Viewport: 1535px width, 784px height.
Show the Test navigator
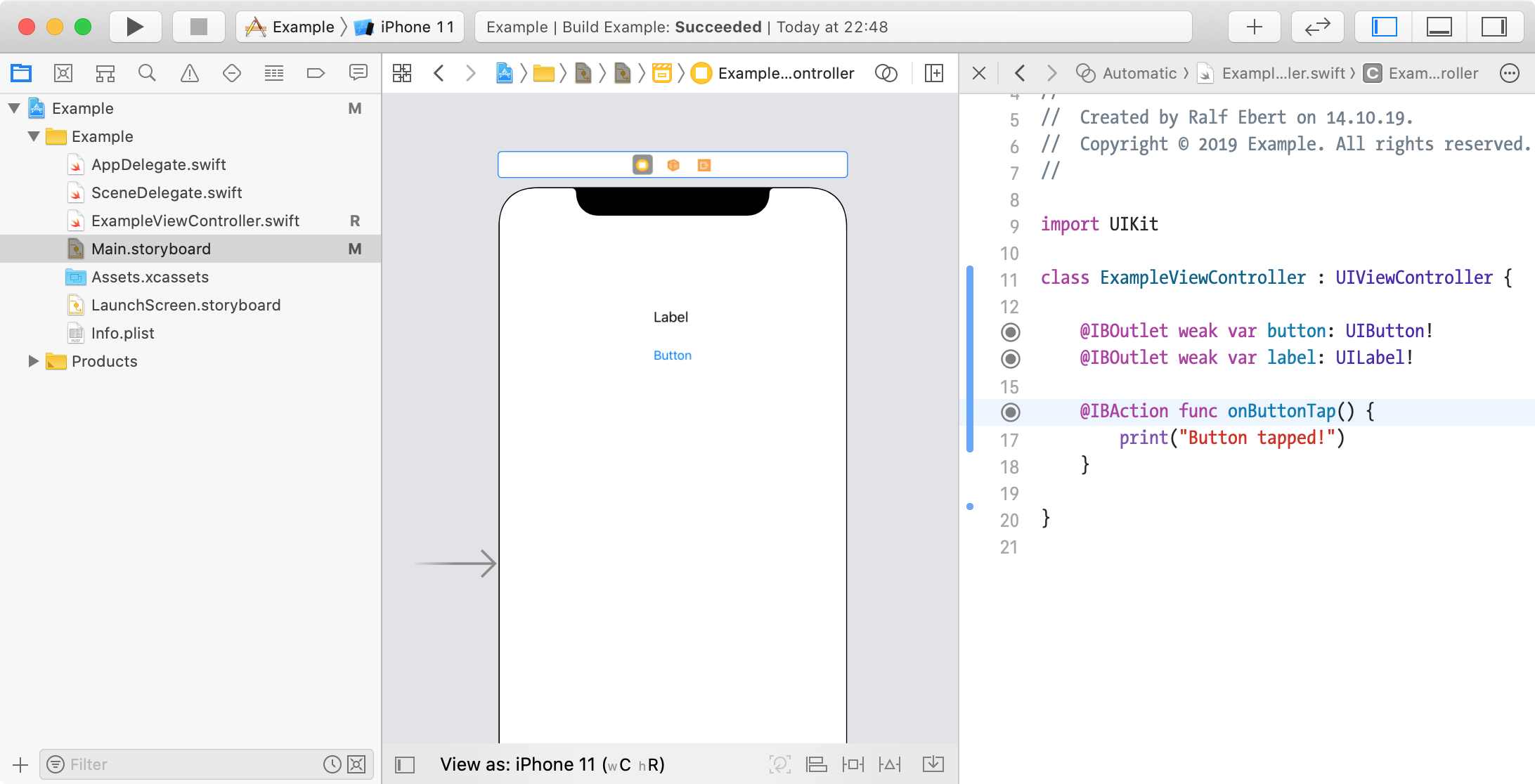point(232,72)
